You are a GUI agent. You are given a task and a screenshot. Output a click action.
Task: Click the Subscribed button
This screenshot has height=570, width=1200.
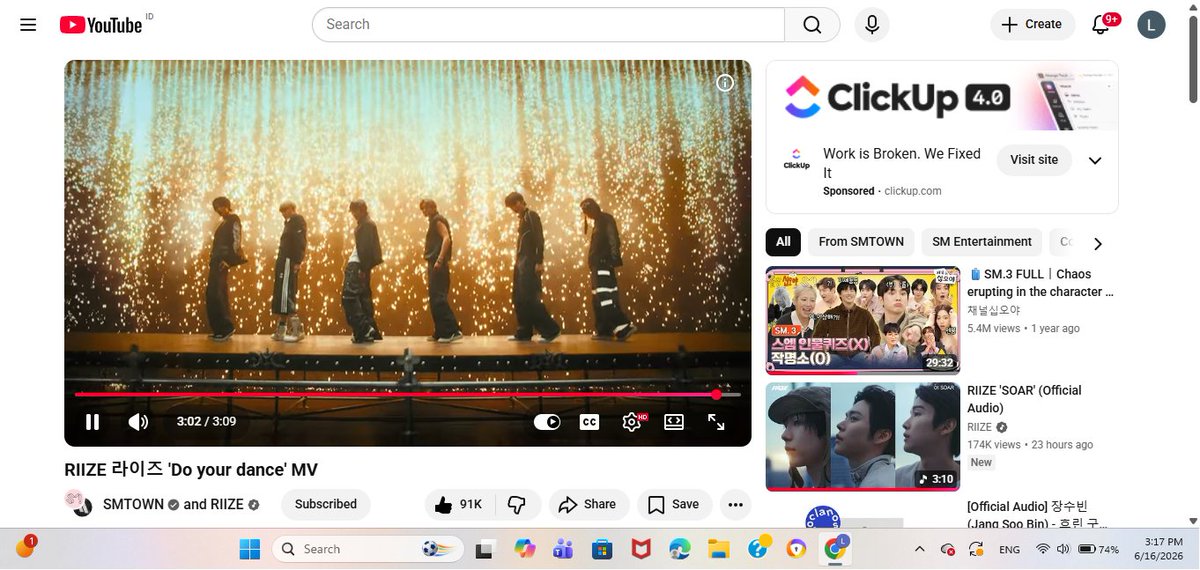click(326, 504)
